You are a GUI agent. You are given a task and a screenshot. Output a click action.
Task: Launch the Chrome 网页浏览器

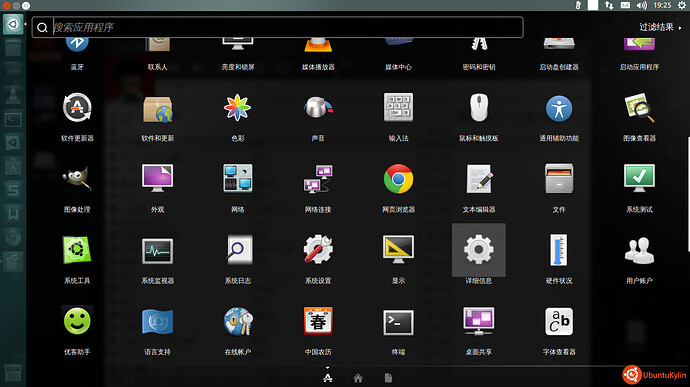pyautogui.click(x=398, y=179)
